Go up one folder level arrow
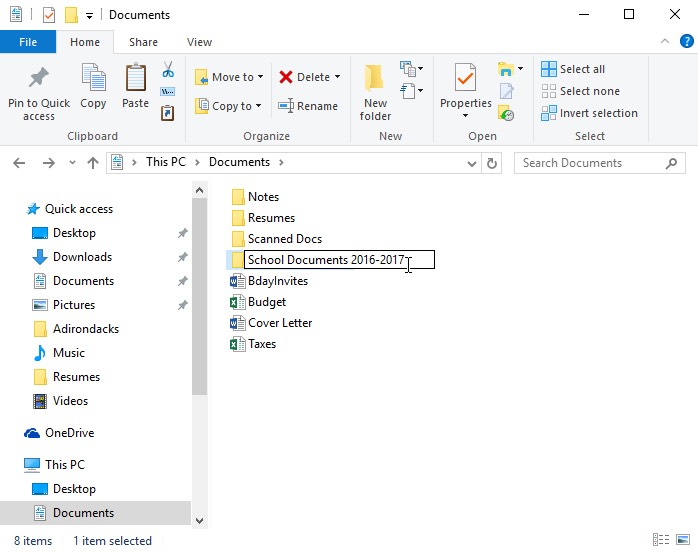Image resolution: width=698 pixels, height=552 pixels. pyautogui.click(x=93, y=163)
